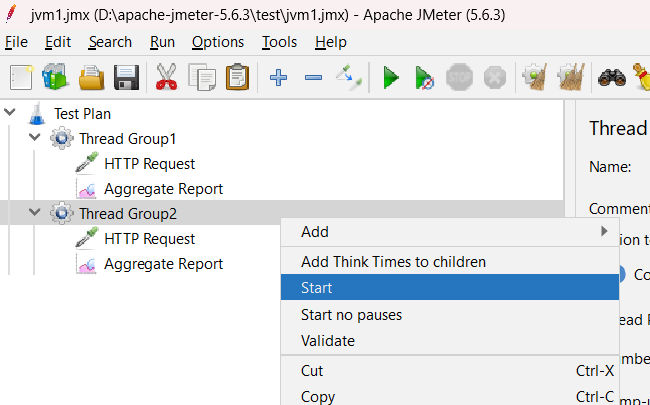Viewport: 650px width, 405px height.
Task: Open the Templates icon in toolbar
Action: [x=55, y=77]
